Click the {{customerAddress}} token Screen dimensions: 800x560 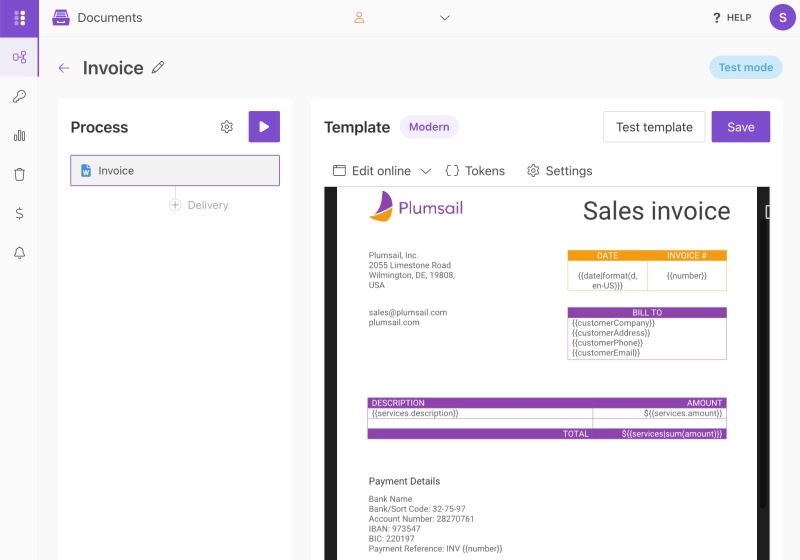(611, 333)
